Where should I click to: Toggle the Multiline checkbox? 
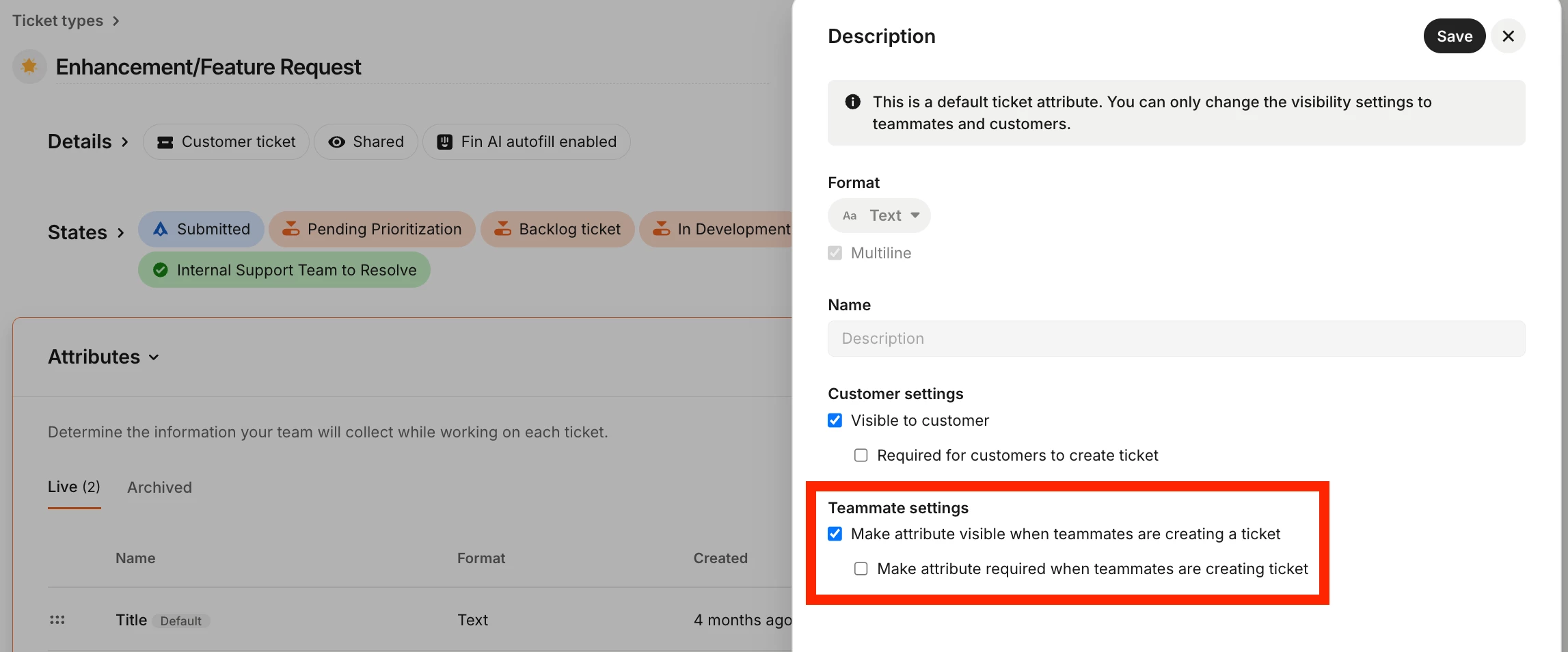(835, 253)
